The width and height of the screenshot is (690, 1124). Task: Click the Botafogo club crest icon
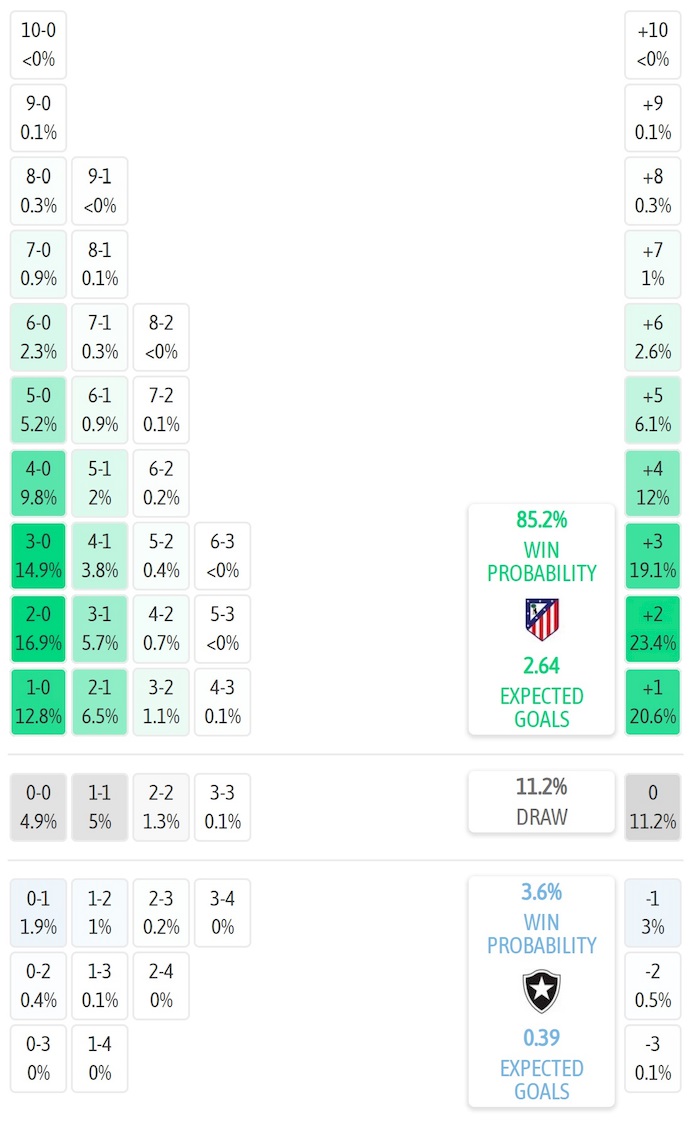(x=541, y=991)
